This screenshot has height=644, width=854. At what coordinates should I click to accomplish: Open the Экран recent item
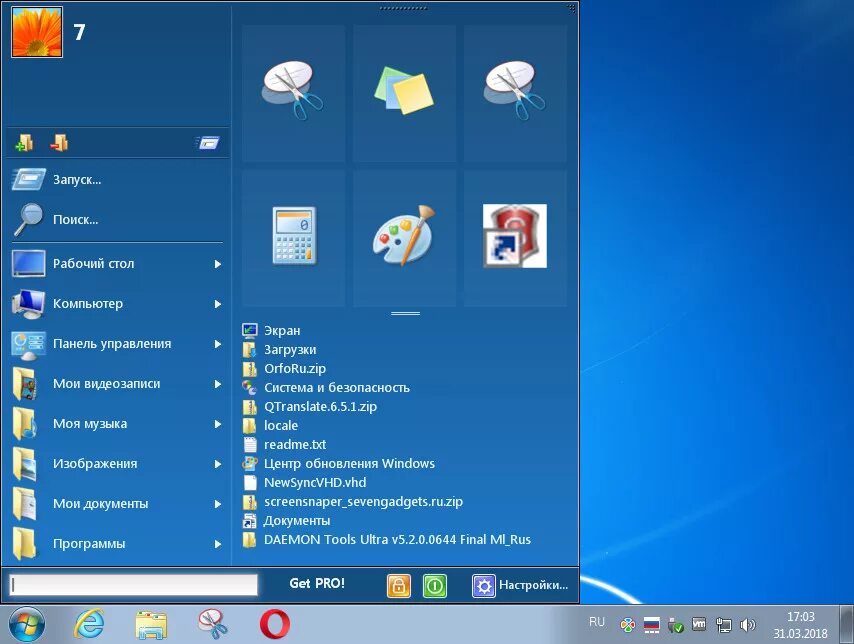[x=271, y=331]
